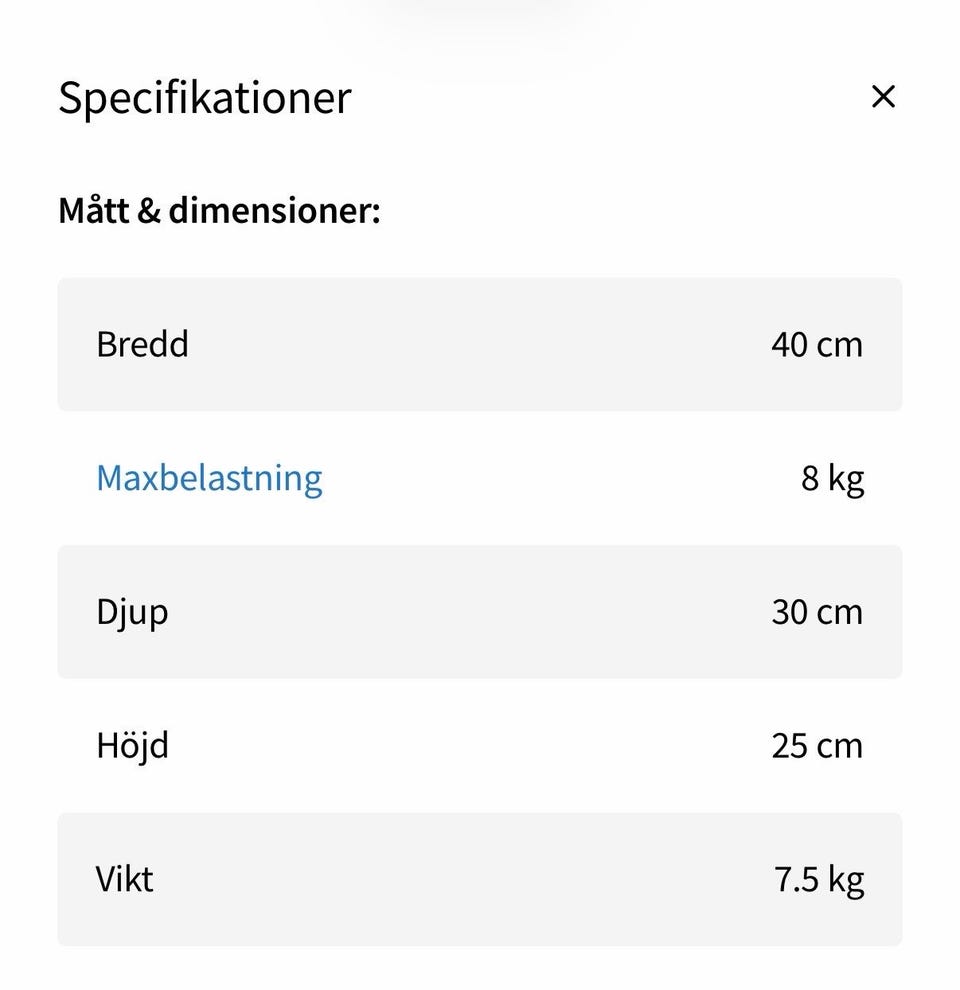
Task: Click the word dimensioner in the section heading
Action: [x=273, y=211]
